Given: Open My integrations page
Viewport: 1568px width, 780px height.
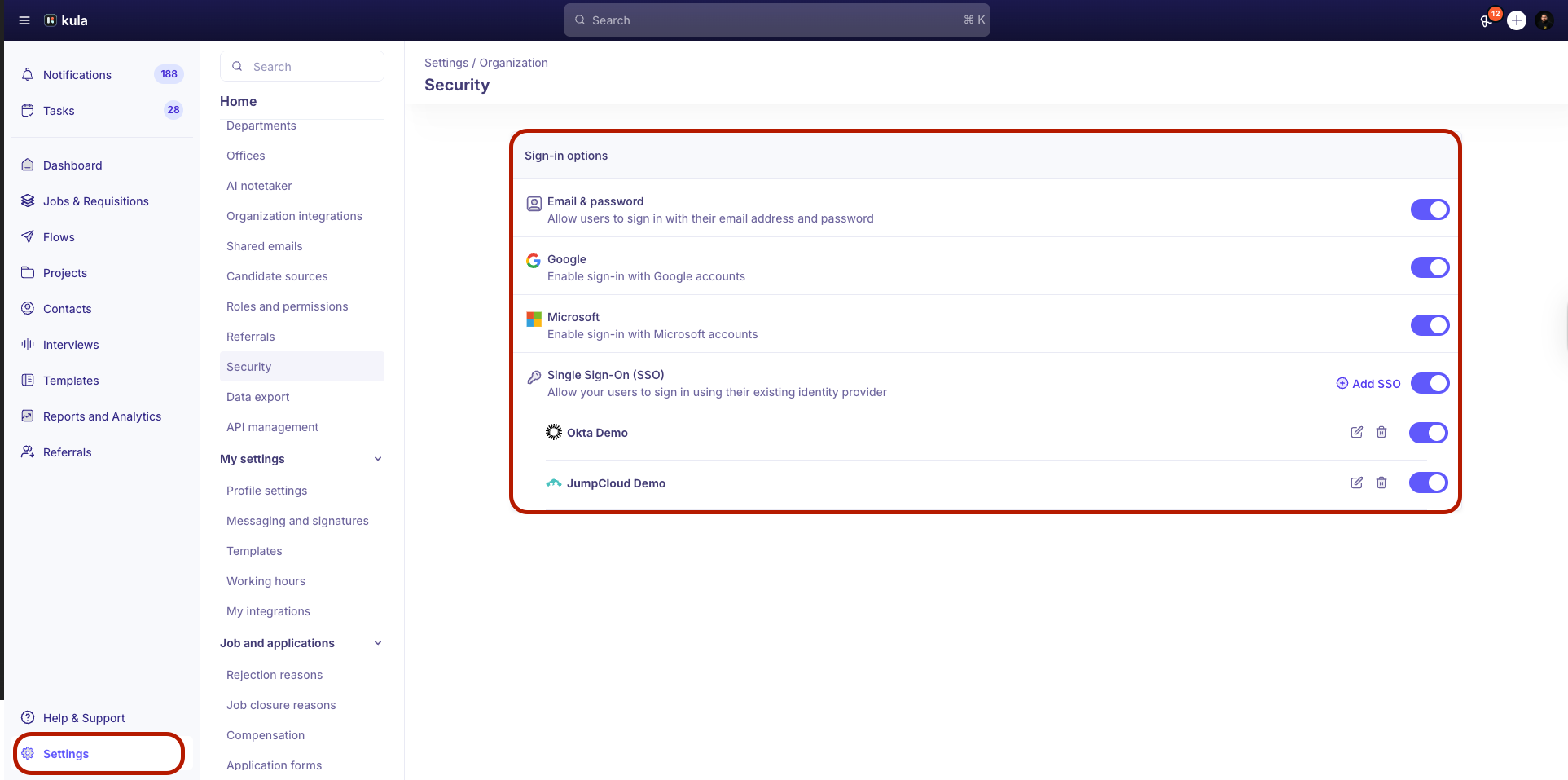Looking at the screenshot, I should click(268, 611).
